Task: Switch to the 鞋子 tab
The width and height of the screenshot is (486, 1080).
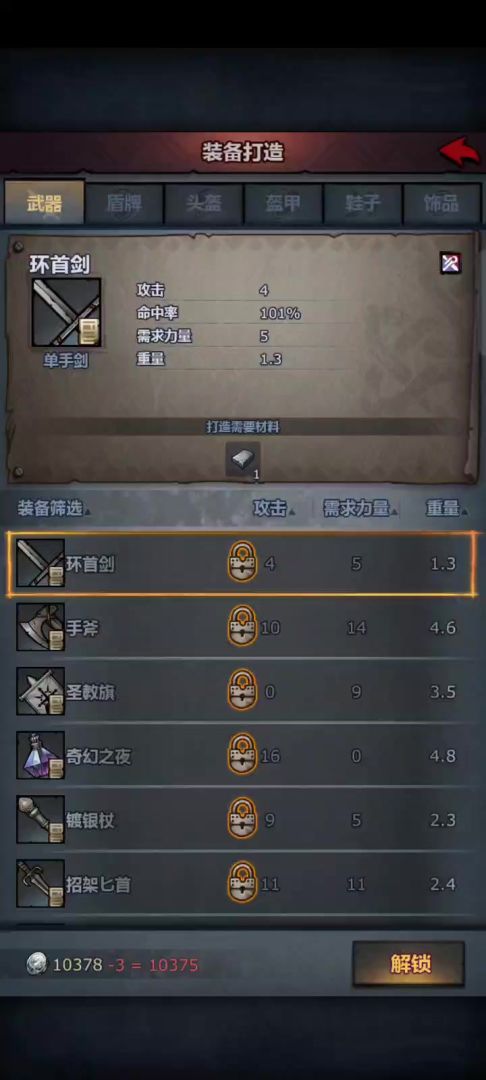Action: 363,204
